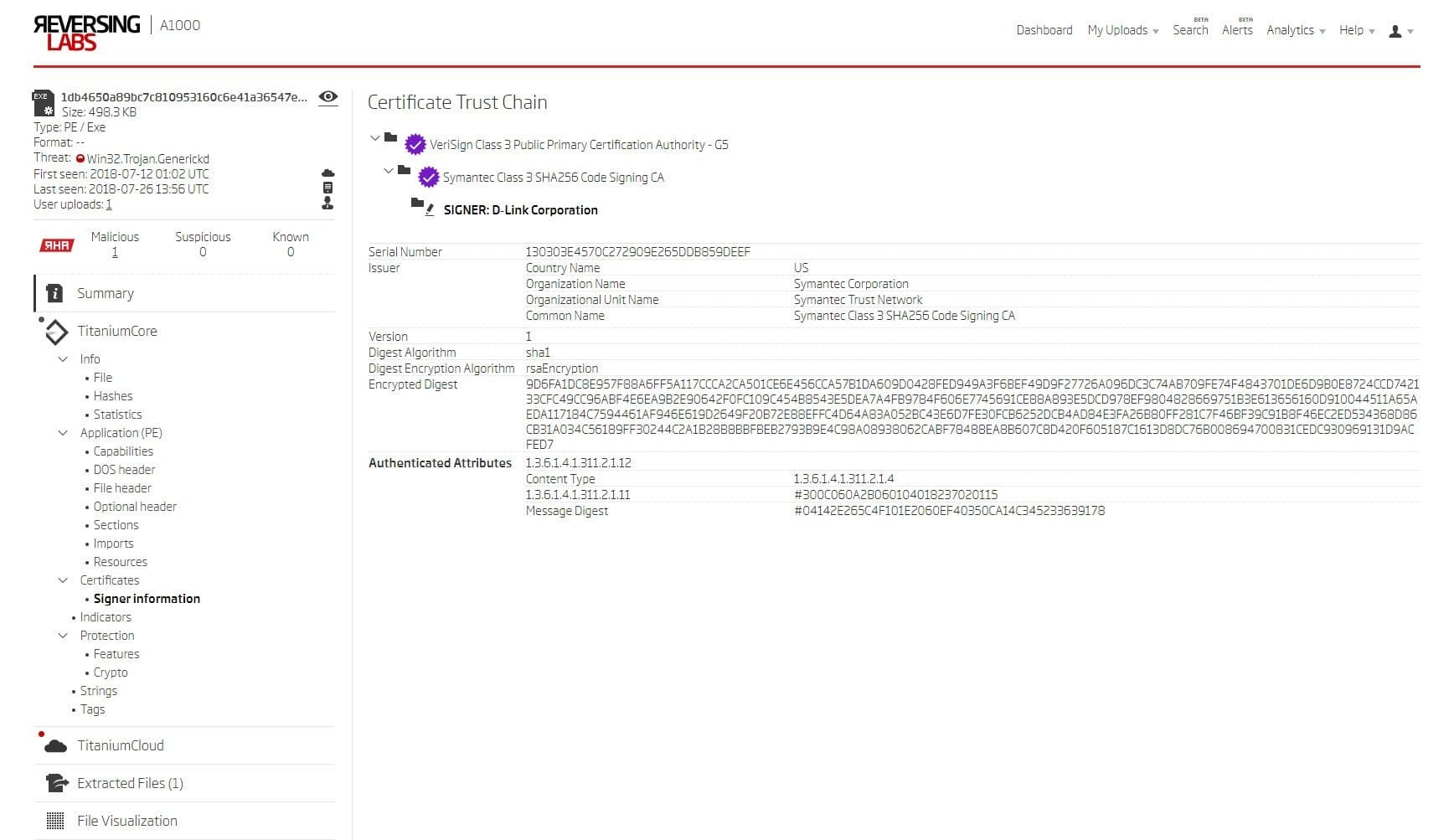Open the TitaniumCore panel icon
The image size is (1454, 840).
coord(55,332)
